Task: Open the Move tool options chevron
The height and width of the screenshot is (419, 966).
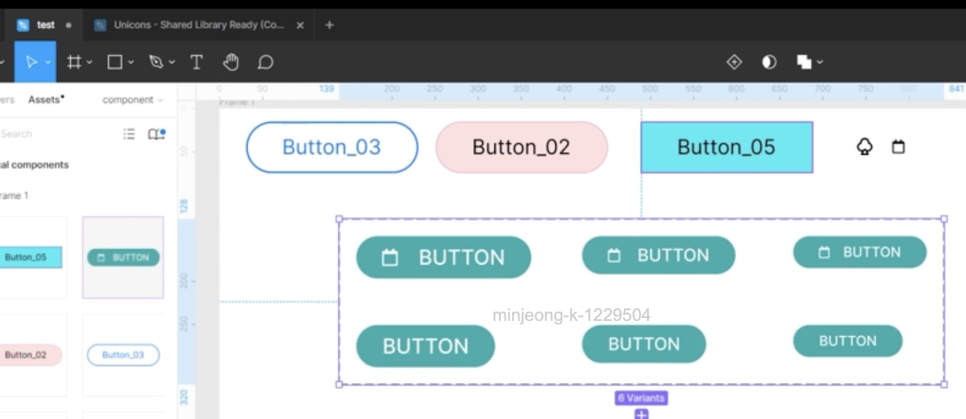Action: (47, 62)
